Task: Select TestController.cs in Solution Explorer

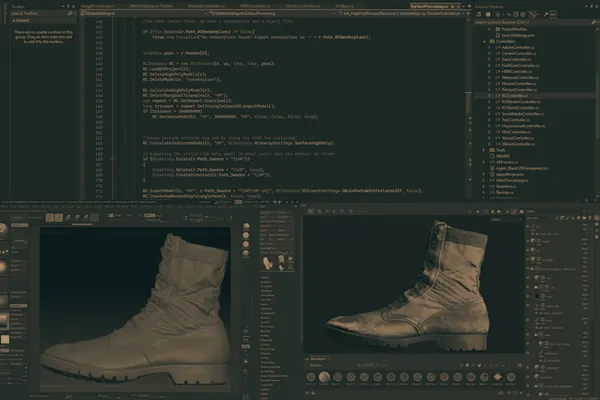Action: (x=516, y=120)
